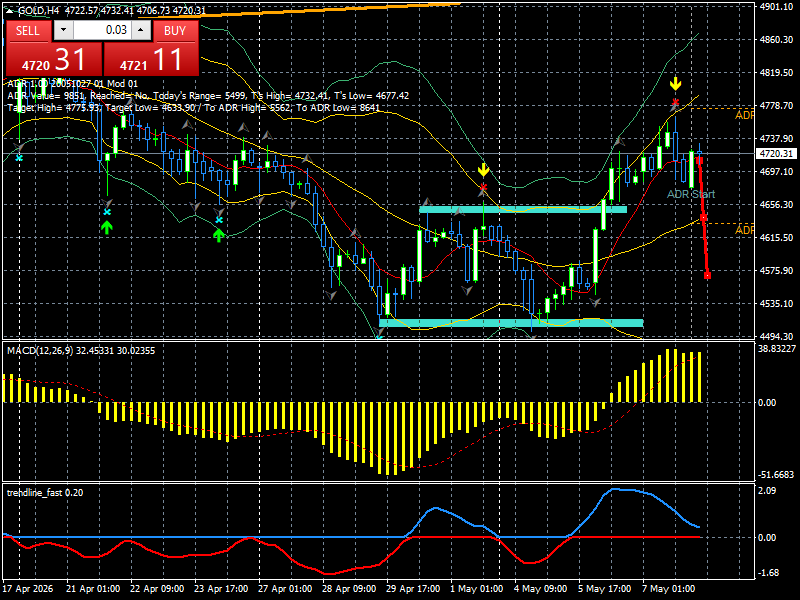Viewport: 800px width, 600px height.
Task: Select the upper cyan resistance rectangle
Action: pyautogui.click(x=523, y=209)
